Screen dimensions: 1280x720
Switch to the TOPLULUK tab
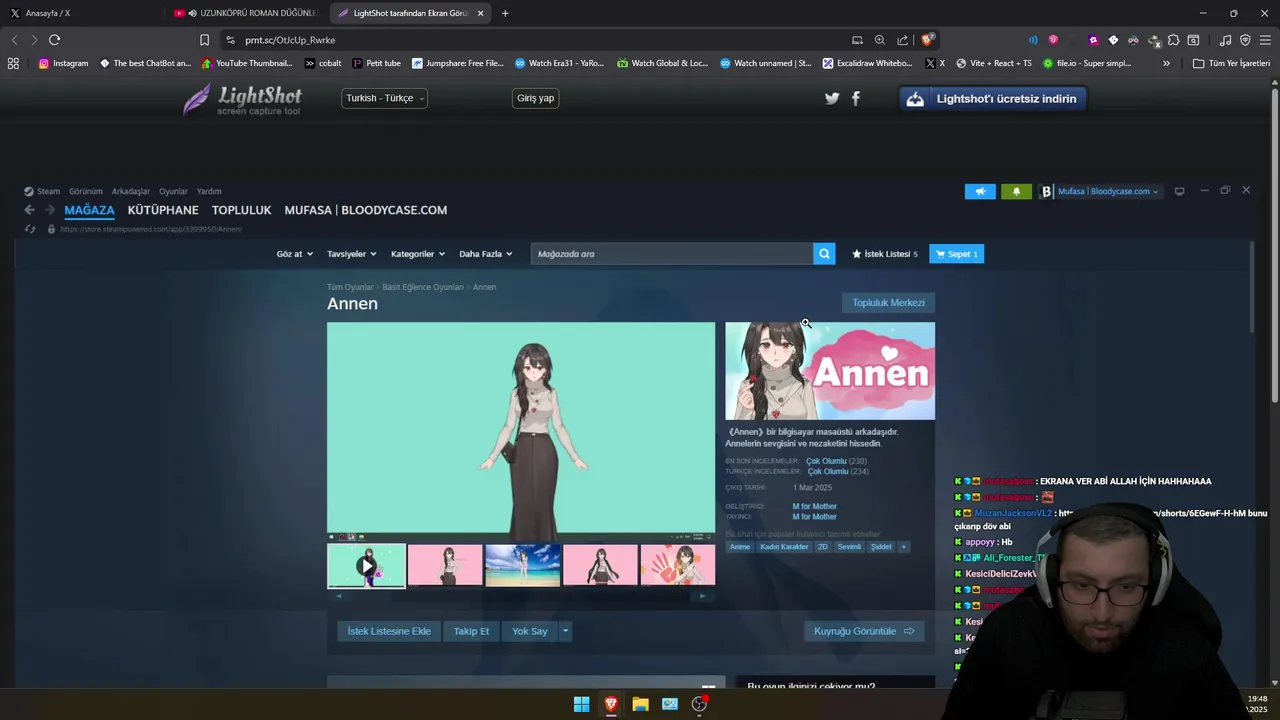coord(241,210)
